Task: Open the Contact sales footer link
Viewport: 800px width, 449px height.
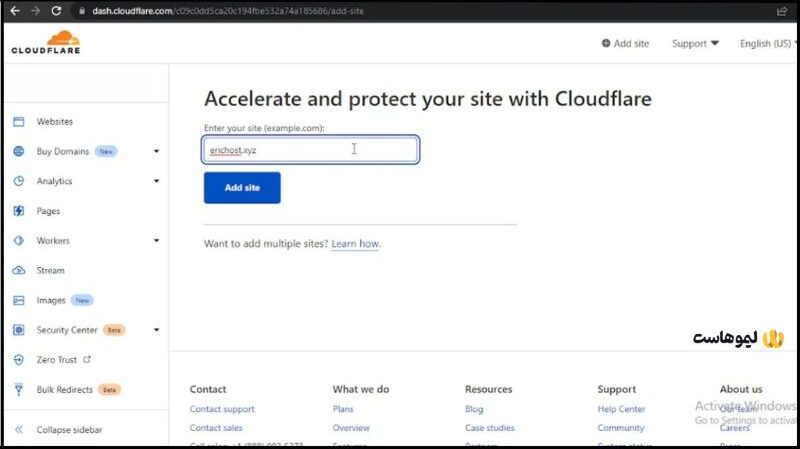Action: point(216,428)
